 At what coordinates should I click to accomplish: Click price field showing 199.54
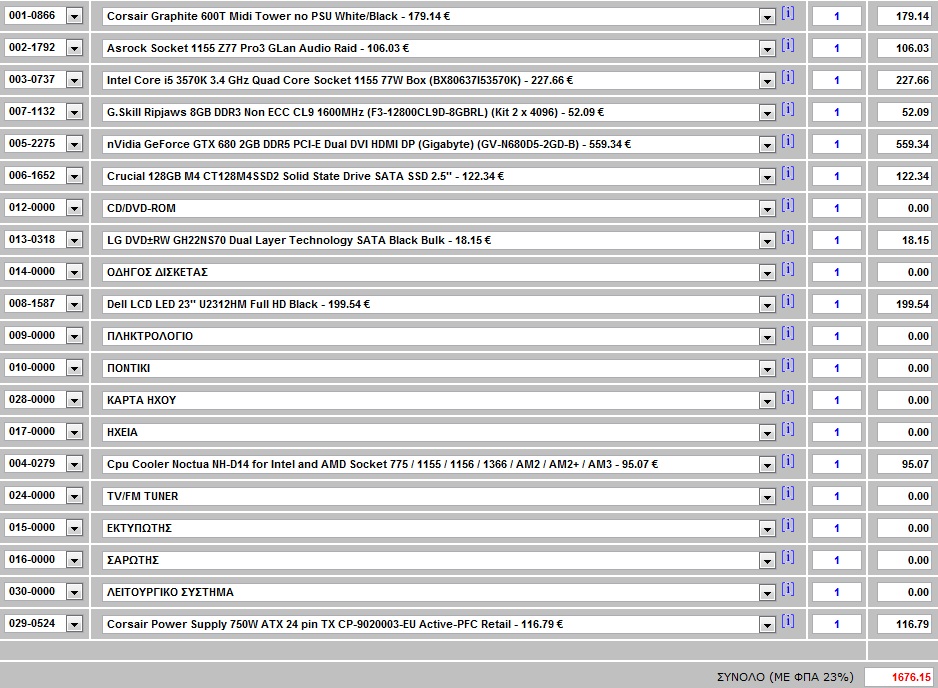click(x=904, y=304)
